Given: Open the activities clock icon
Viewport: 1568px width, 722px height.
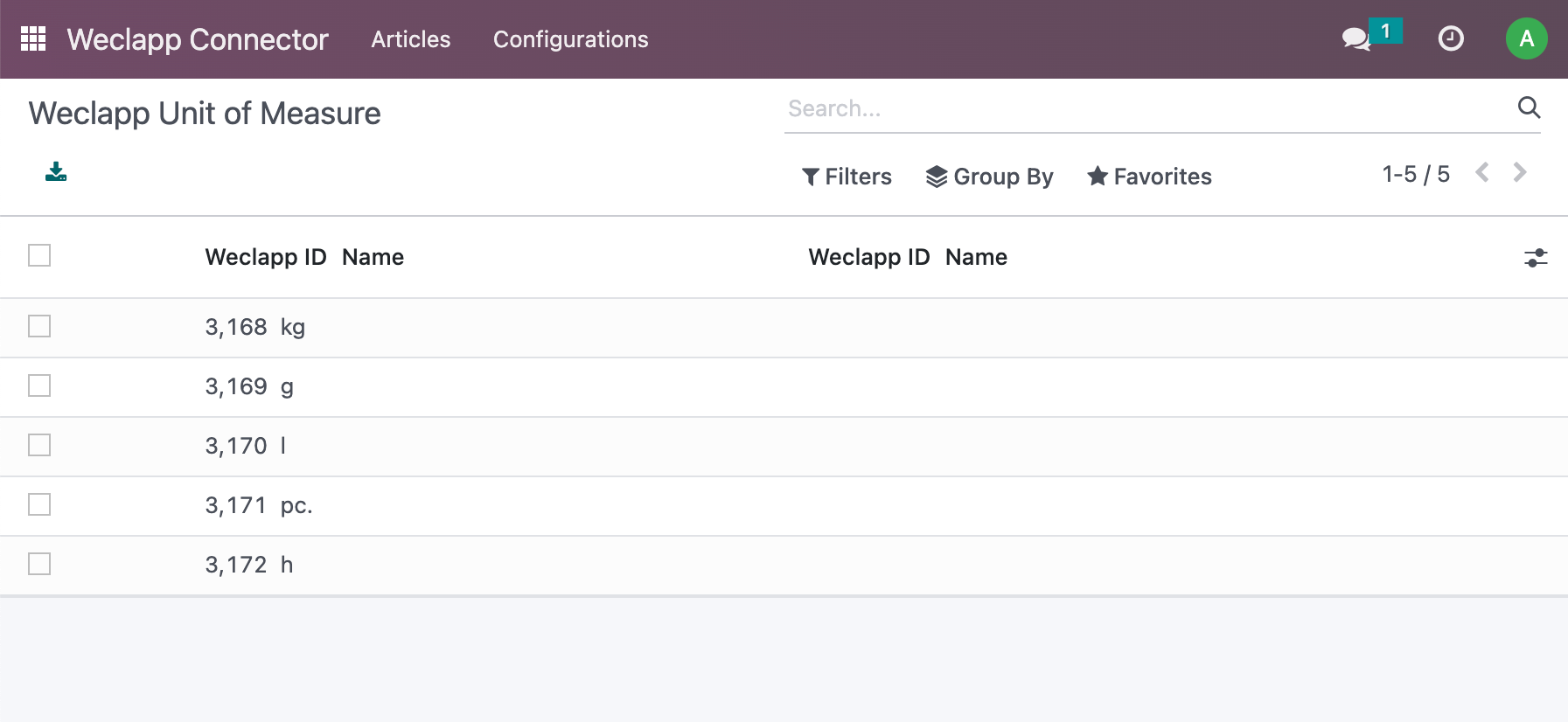Looking at the screenshot, I should click(1451, 38).
